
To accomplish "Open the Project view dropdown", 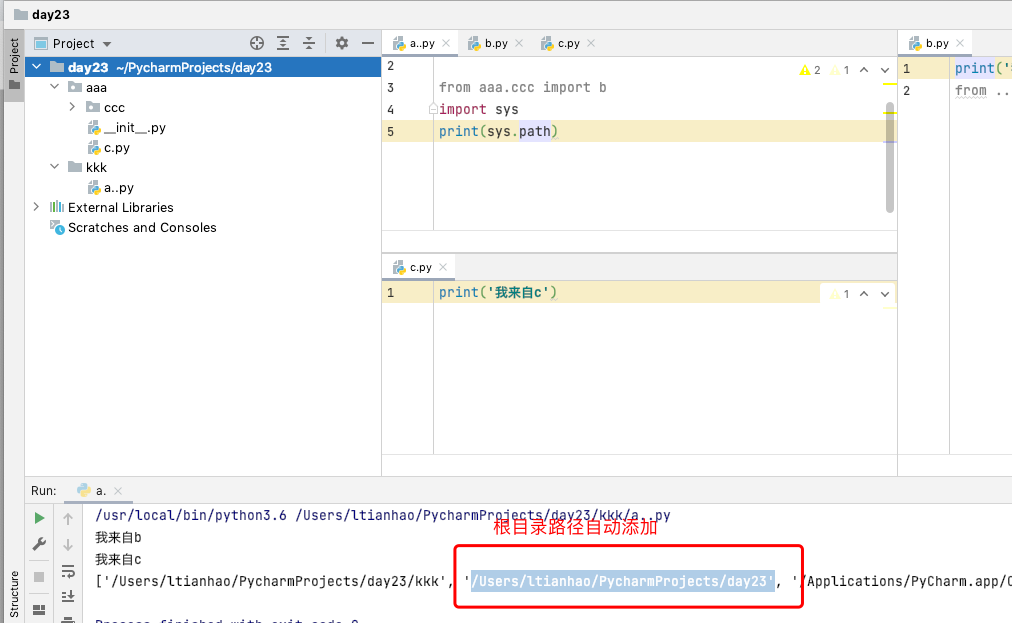I will tap(107, 44).
